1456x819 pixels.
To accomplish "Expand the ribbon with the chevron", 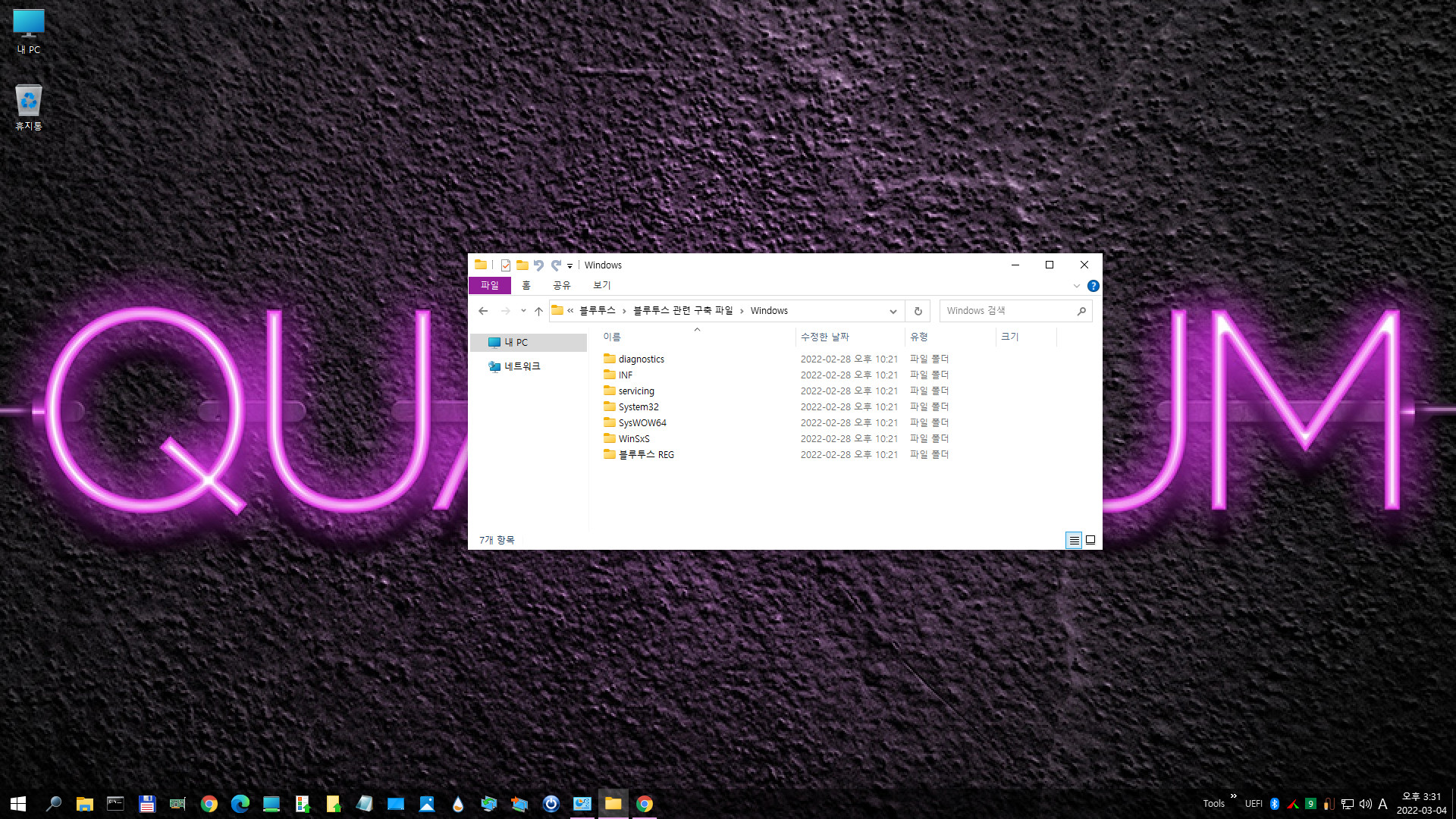I will [1076, 286].
